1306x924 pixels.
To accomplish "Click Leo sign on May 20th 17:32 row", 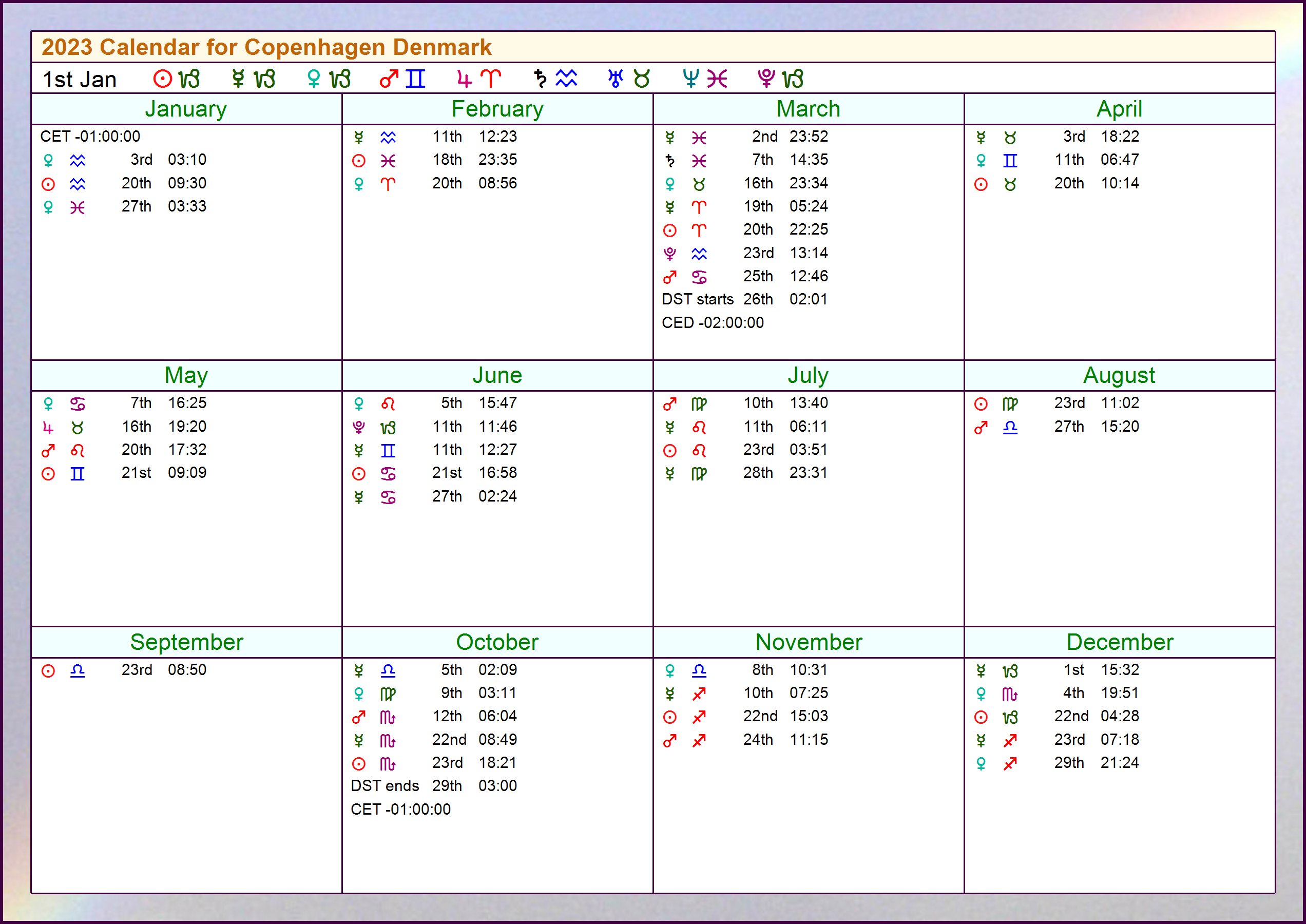I will click(x=78, y=451).
